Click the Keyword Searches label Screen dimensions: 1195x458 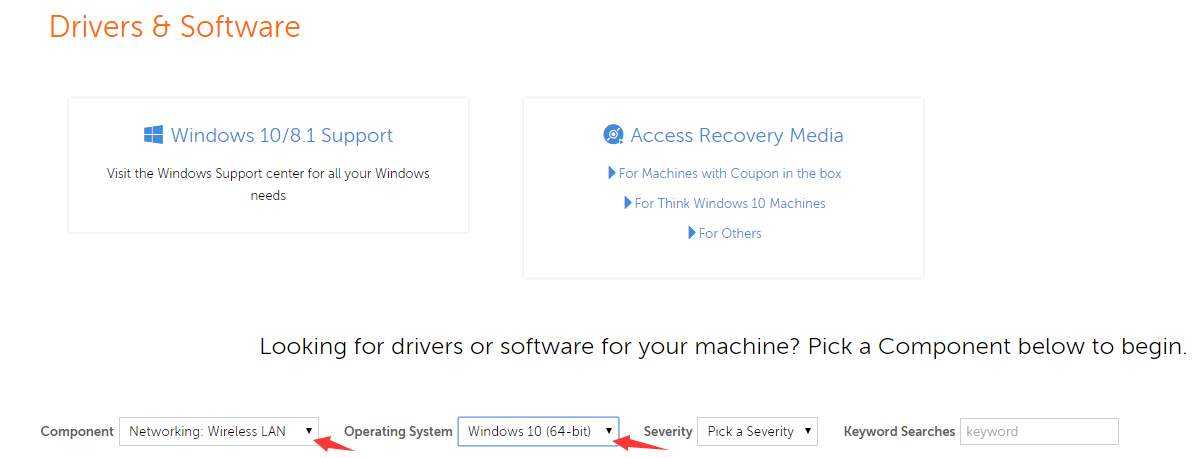pyautogui.click(x=899, y=431)
